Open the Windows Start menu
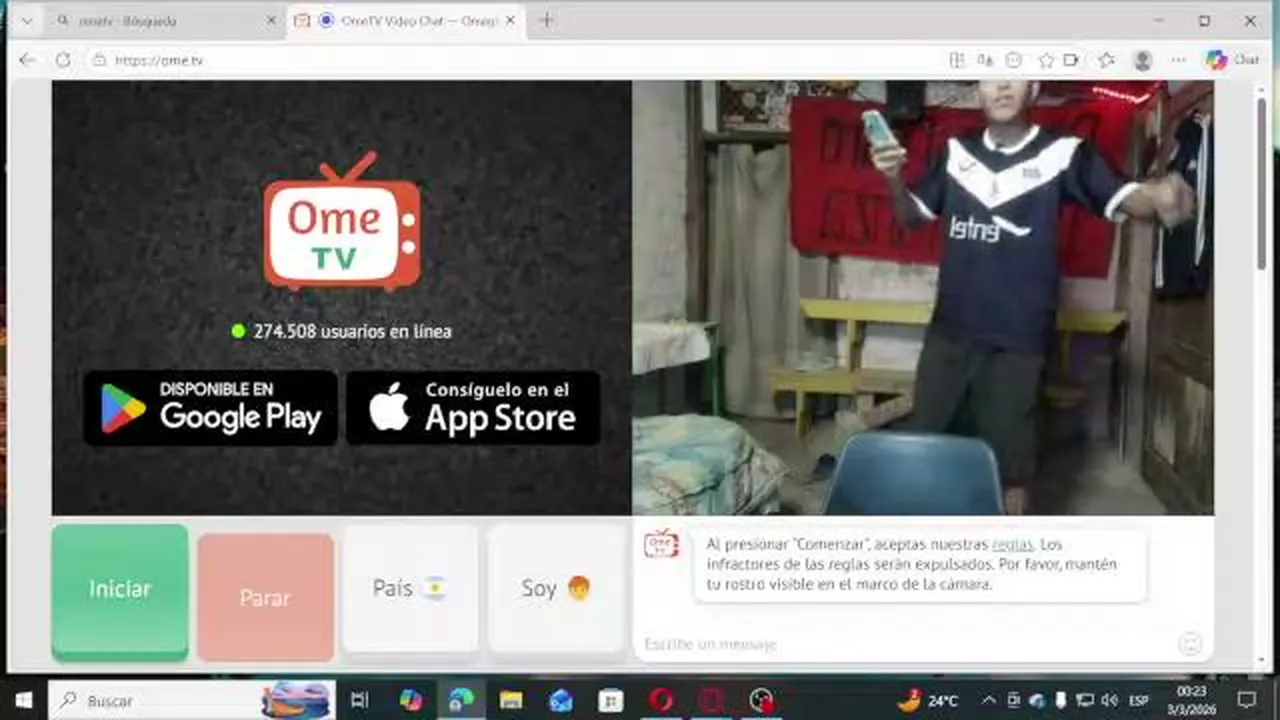 [x=23, y=700]
